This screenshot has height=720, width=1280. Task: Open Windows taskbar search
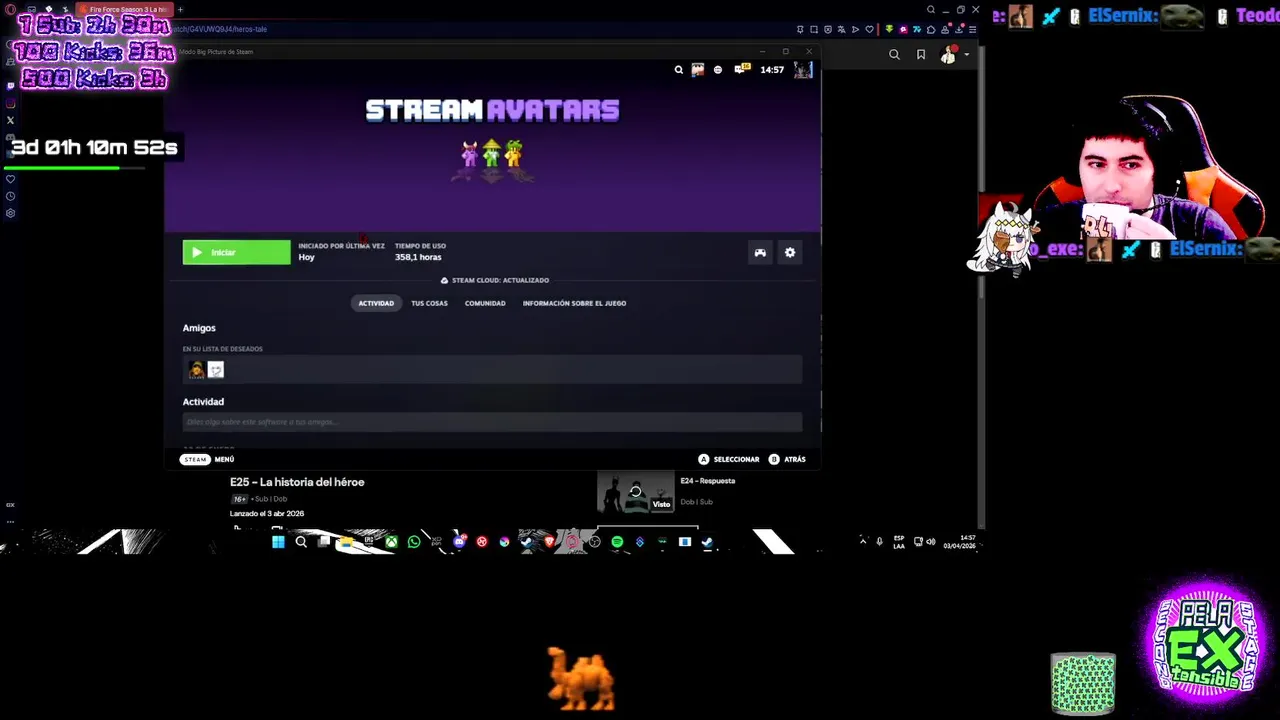coord(301,542)
